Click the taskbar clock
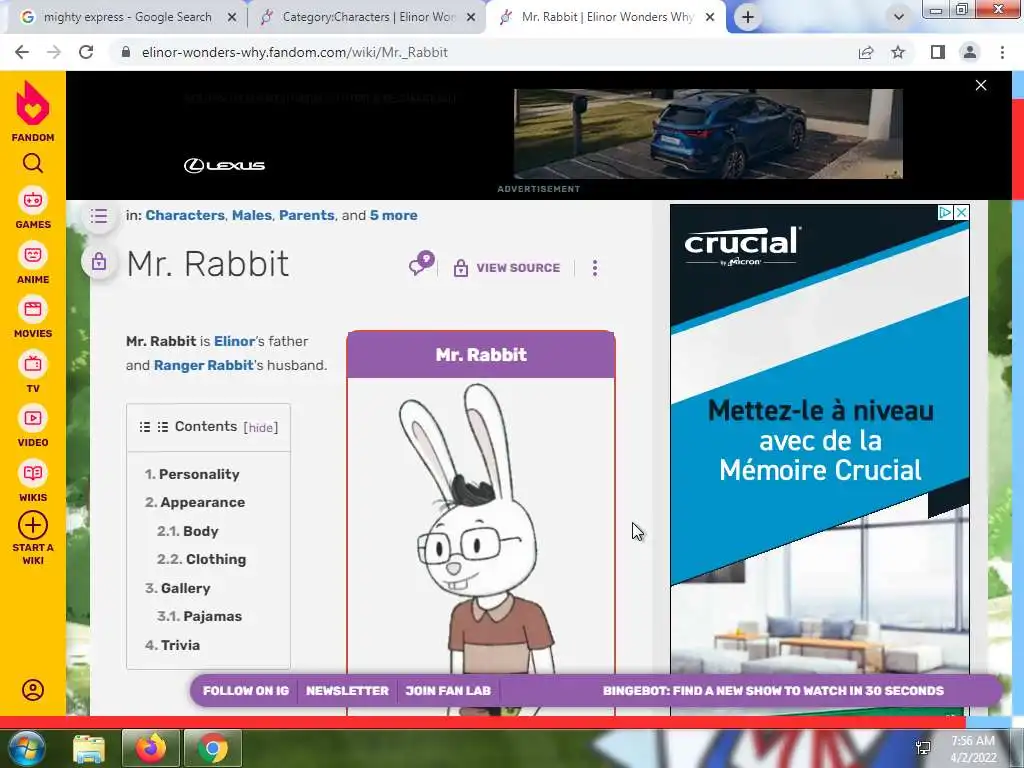The width and height of the screenshot is (1024, 768). tap(973, 749)
